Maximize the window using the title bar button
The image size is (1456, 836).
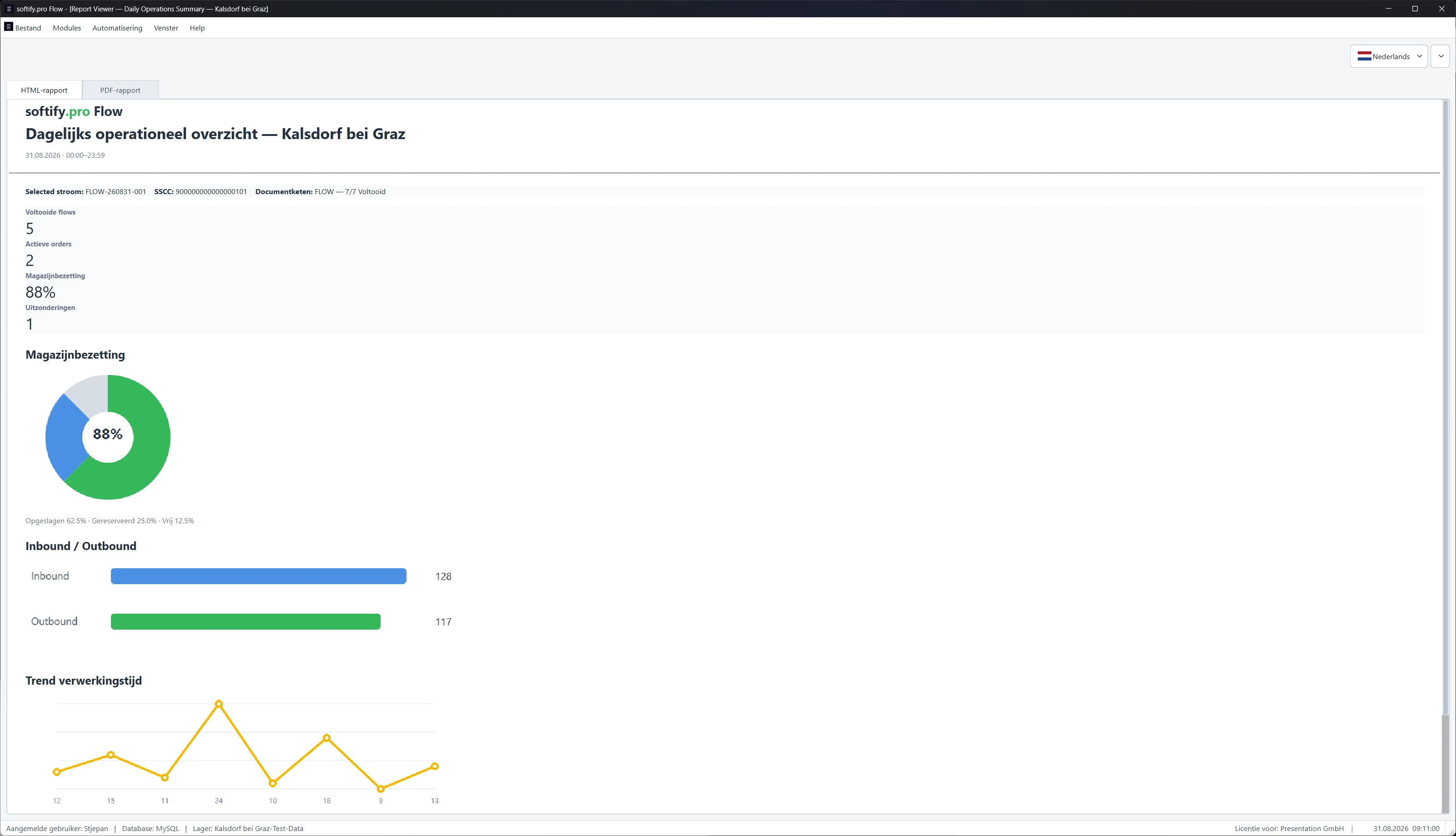coord(1415,9)
